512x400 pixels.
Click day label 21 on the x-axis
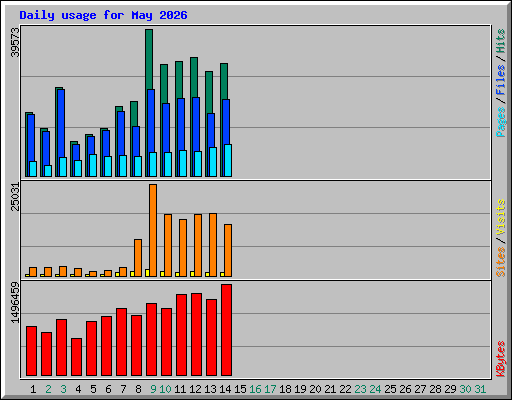click(x=330, y=389)
